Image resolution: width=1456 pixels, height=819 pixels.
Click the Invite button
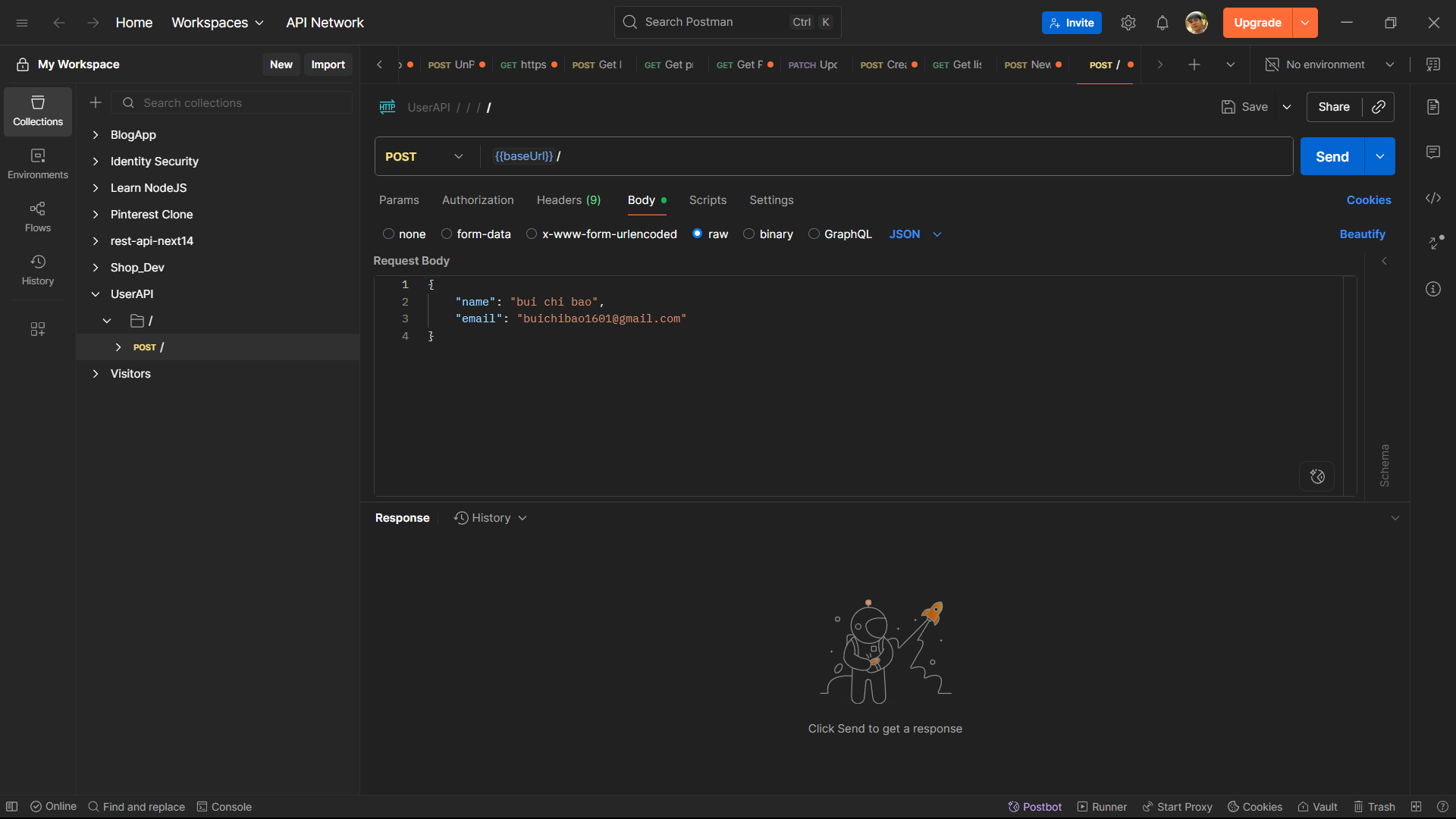pyautogui.click(x=1072, y=23)
